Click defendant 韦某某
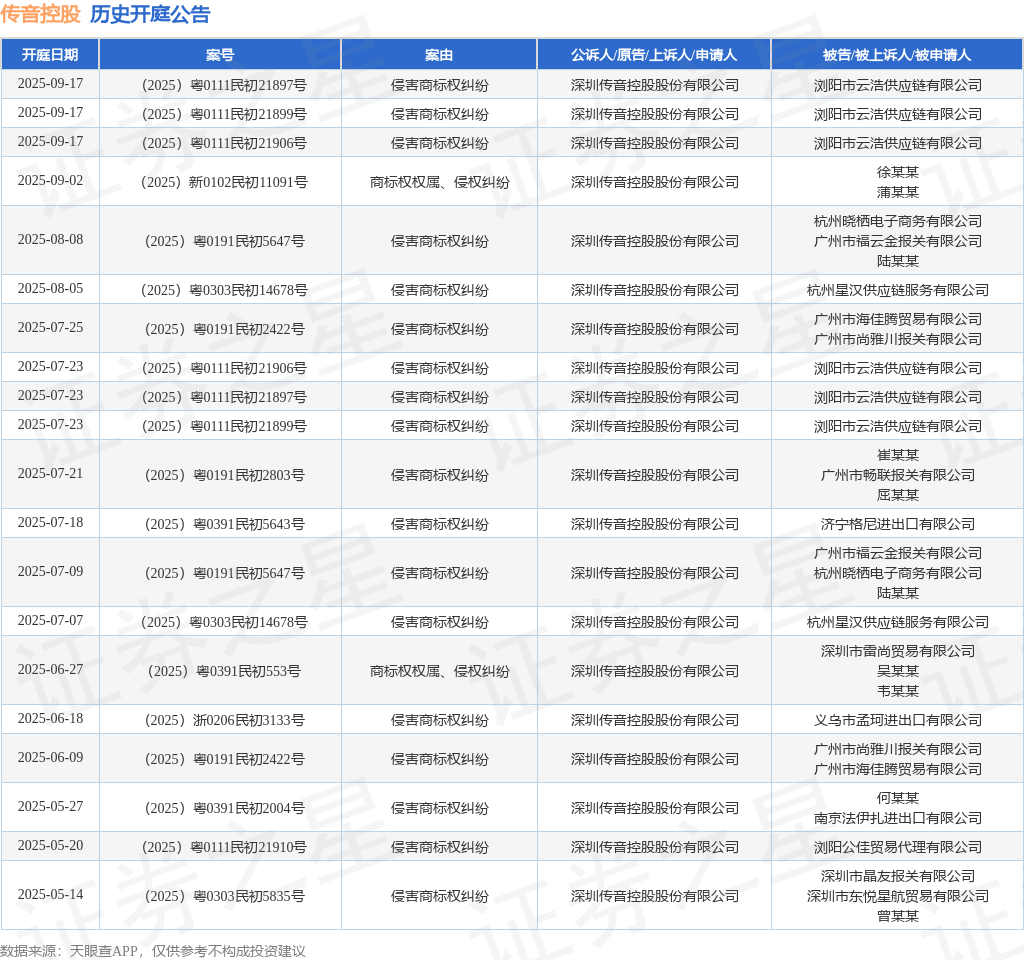 click(898, 691)
